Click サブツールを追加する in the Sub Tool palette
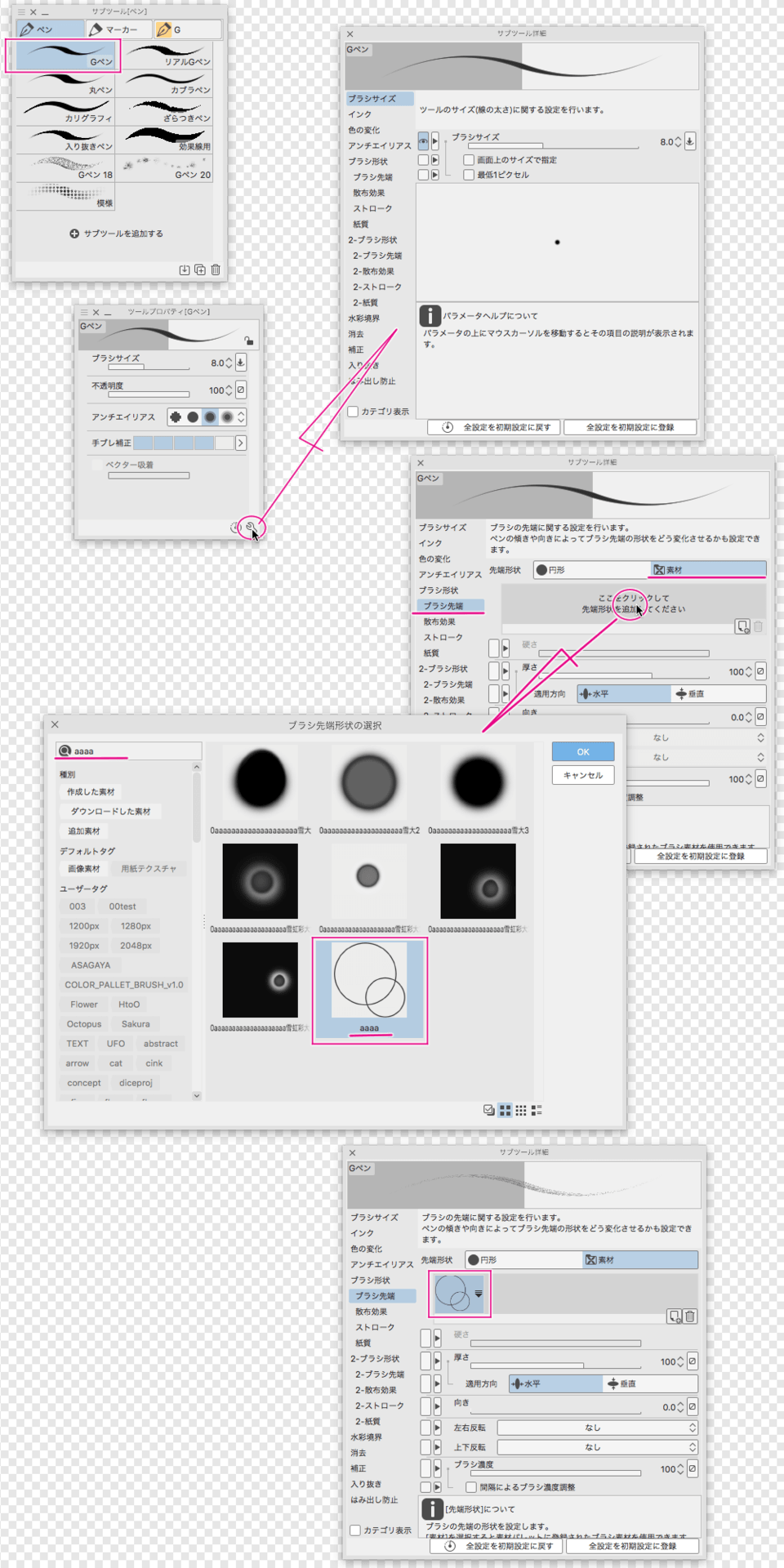This screenshot has height=1568, width=784. (117, 234)
